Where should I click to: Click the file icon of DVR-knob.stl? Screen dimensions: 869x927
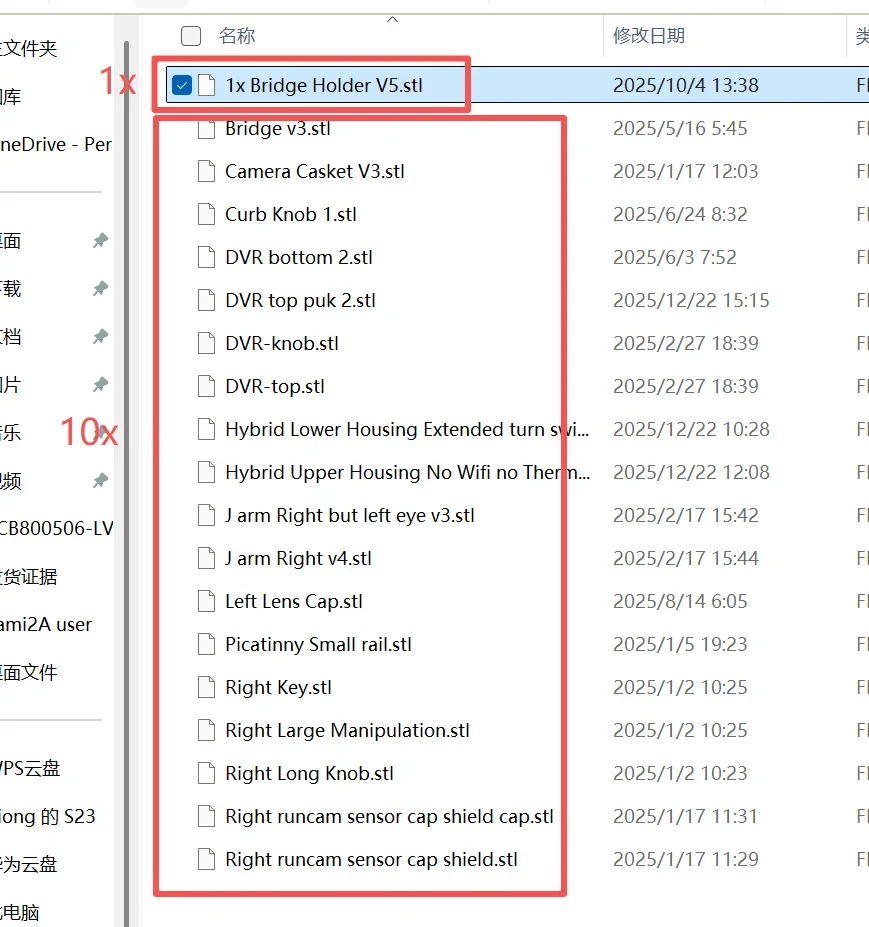(x=206, y=343)
